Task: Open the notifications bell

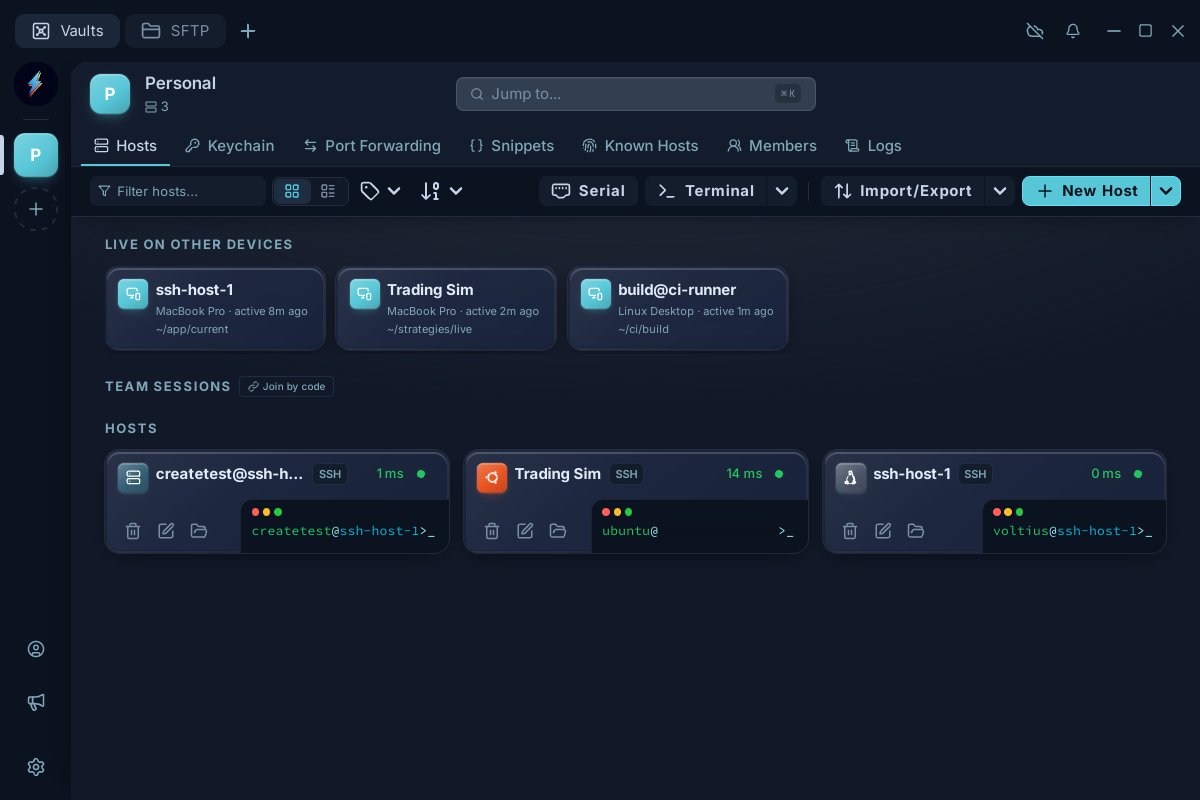Action: click(1073, 31)
